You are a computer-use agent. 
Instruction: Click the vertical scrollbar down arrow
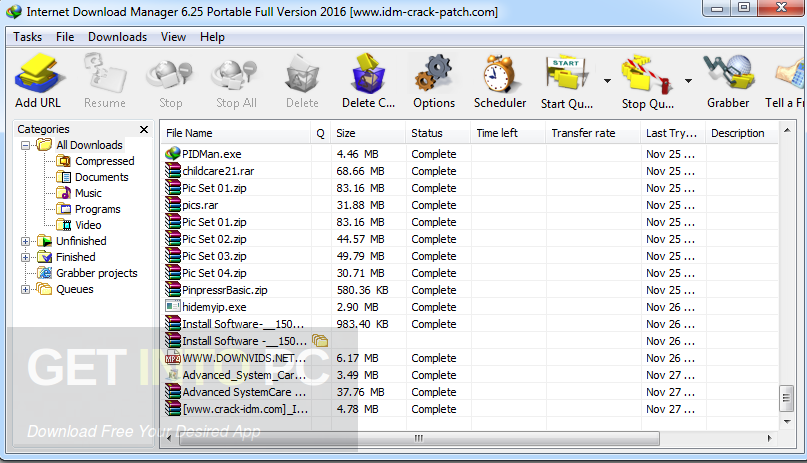[x=787, y=421]
